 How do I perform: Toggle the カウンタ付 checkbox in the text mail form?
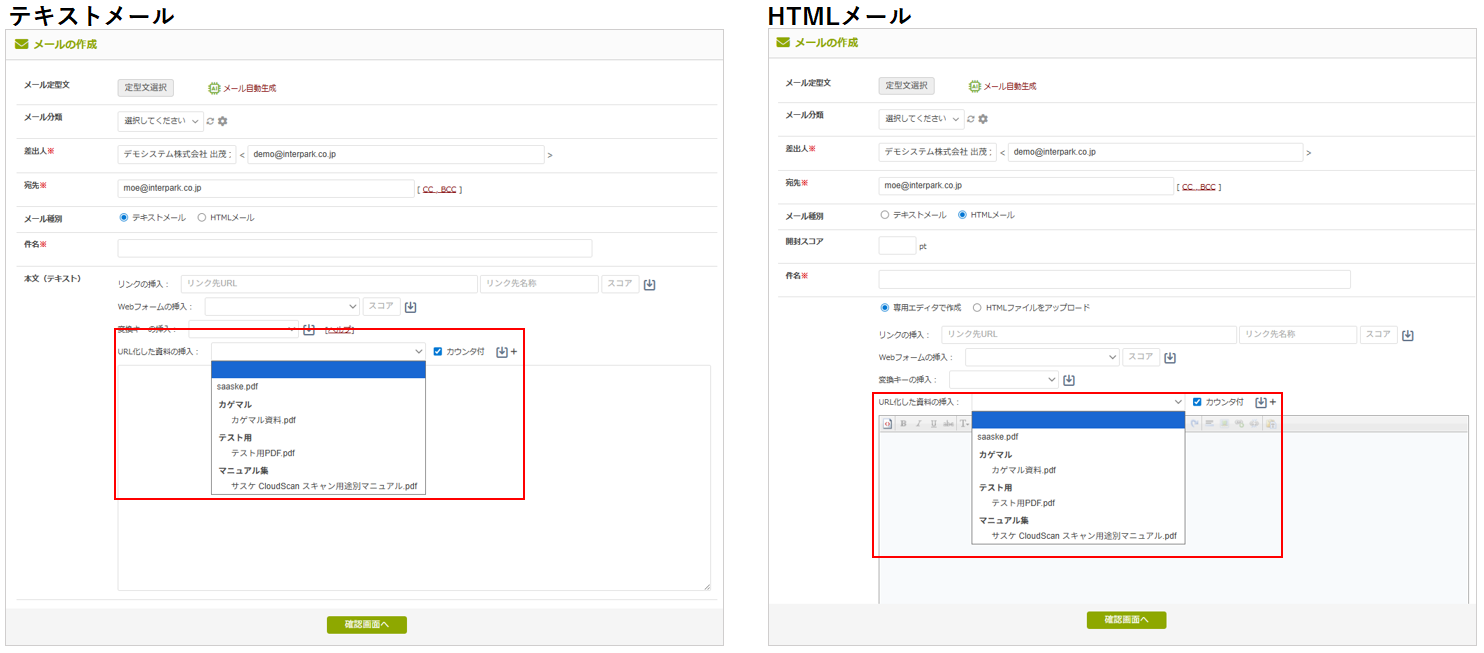click(x=438, y=351)
